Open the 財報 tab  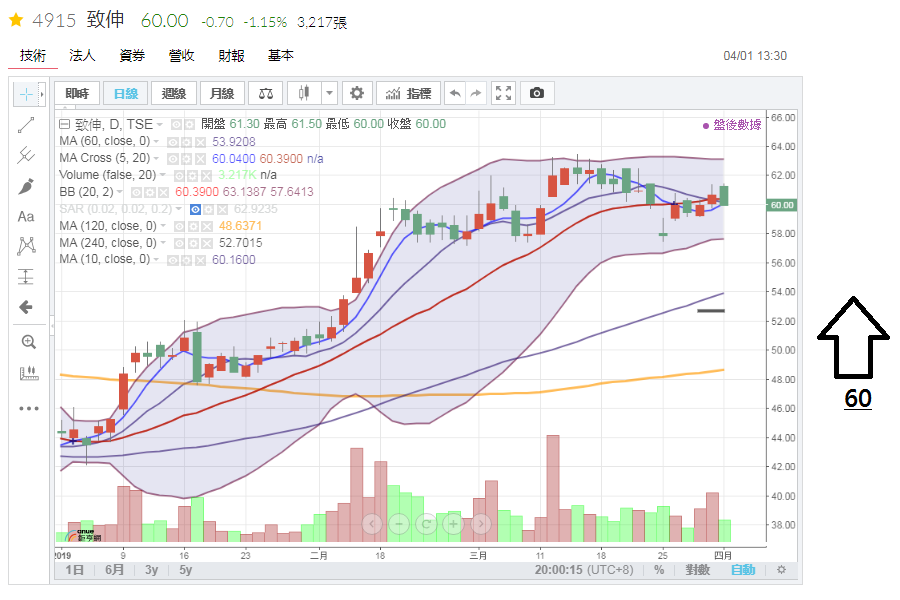(231, 56)
